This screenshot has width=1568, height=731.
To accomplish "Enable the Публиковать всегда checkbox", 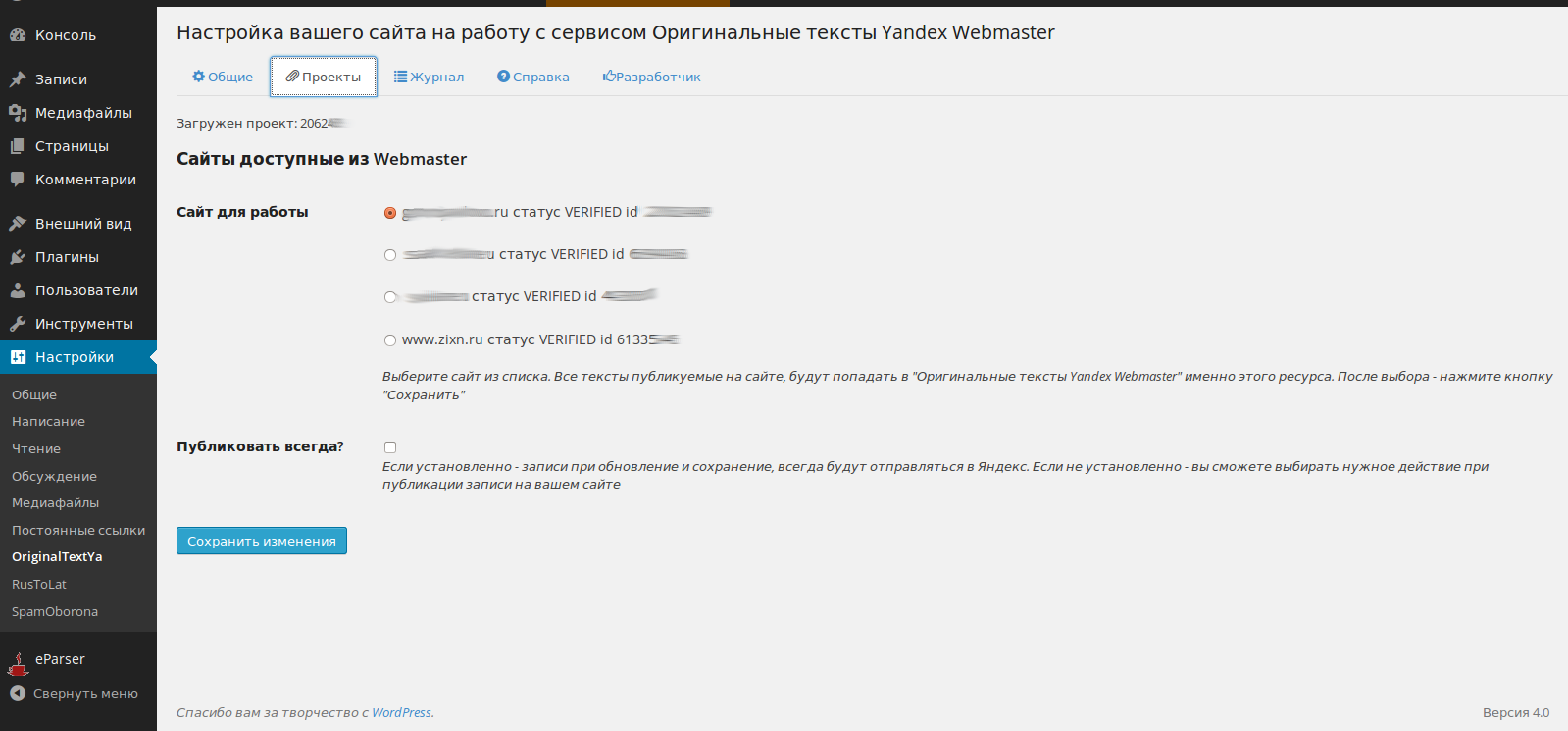I will coord(390,447).
